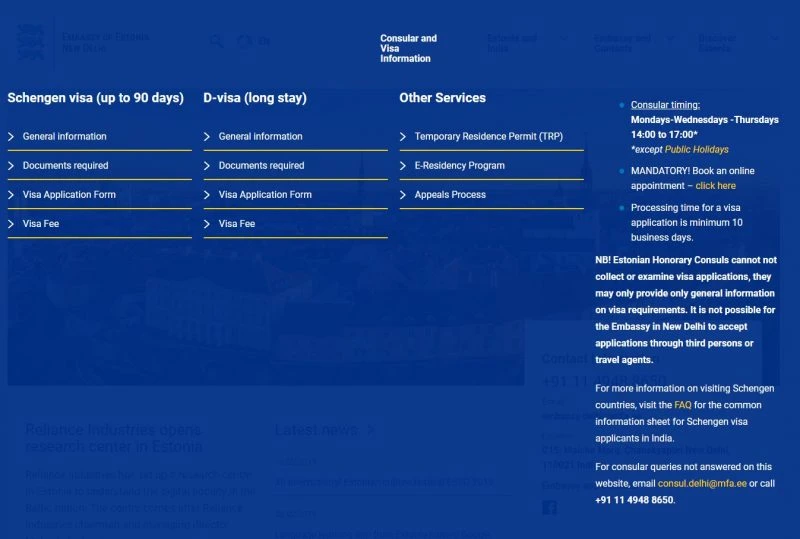Image resolution: width=800 pixels, height=539 pixels.
Task: Open Appeals Process page
Action: point(491,195)
